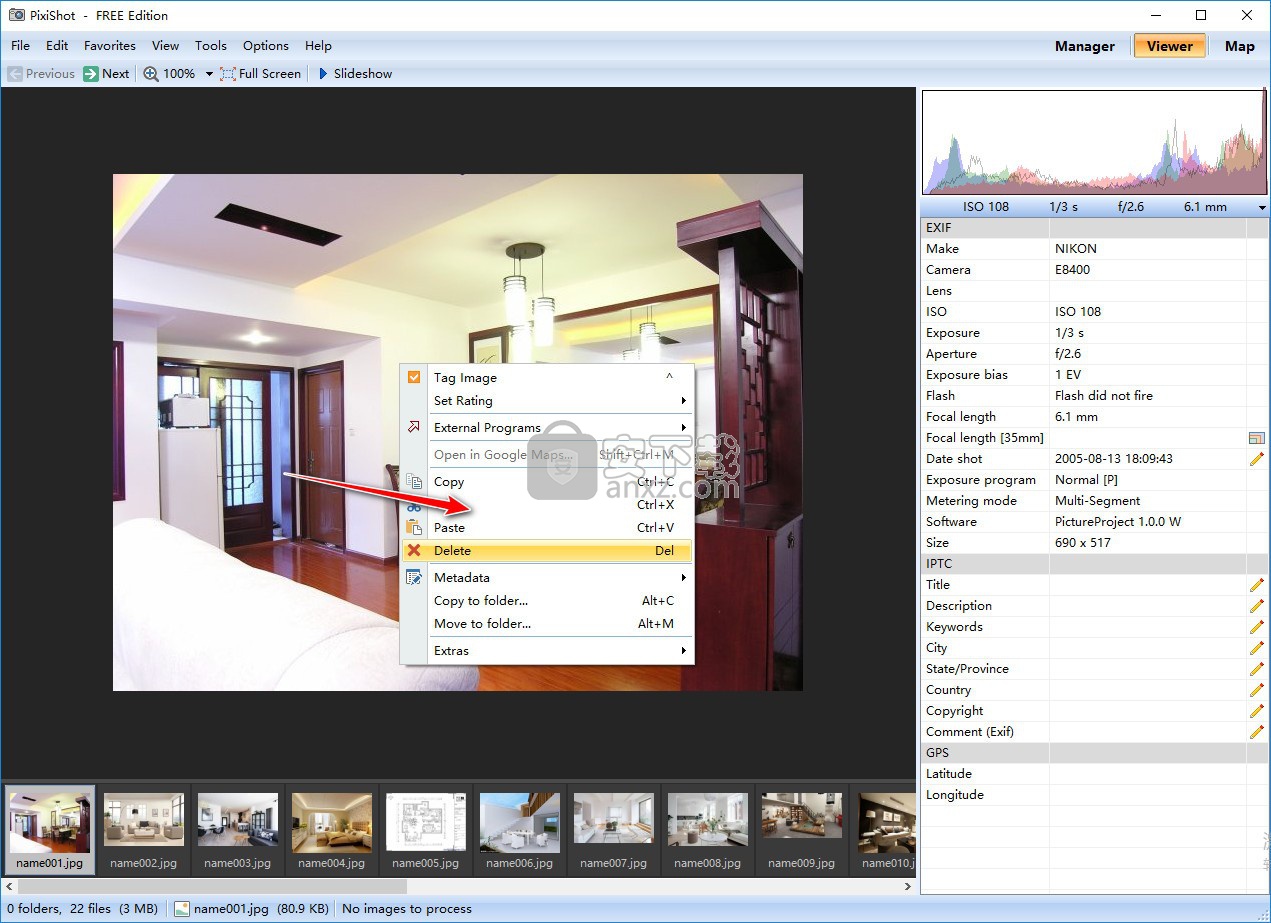Choose Copy to folder... from context menu

(x=546, y=601)
